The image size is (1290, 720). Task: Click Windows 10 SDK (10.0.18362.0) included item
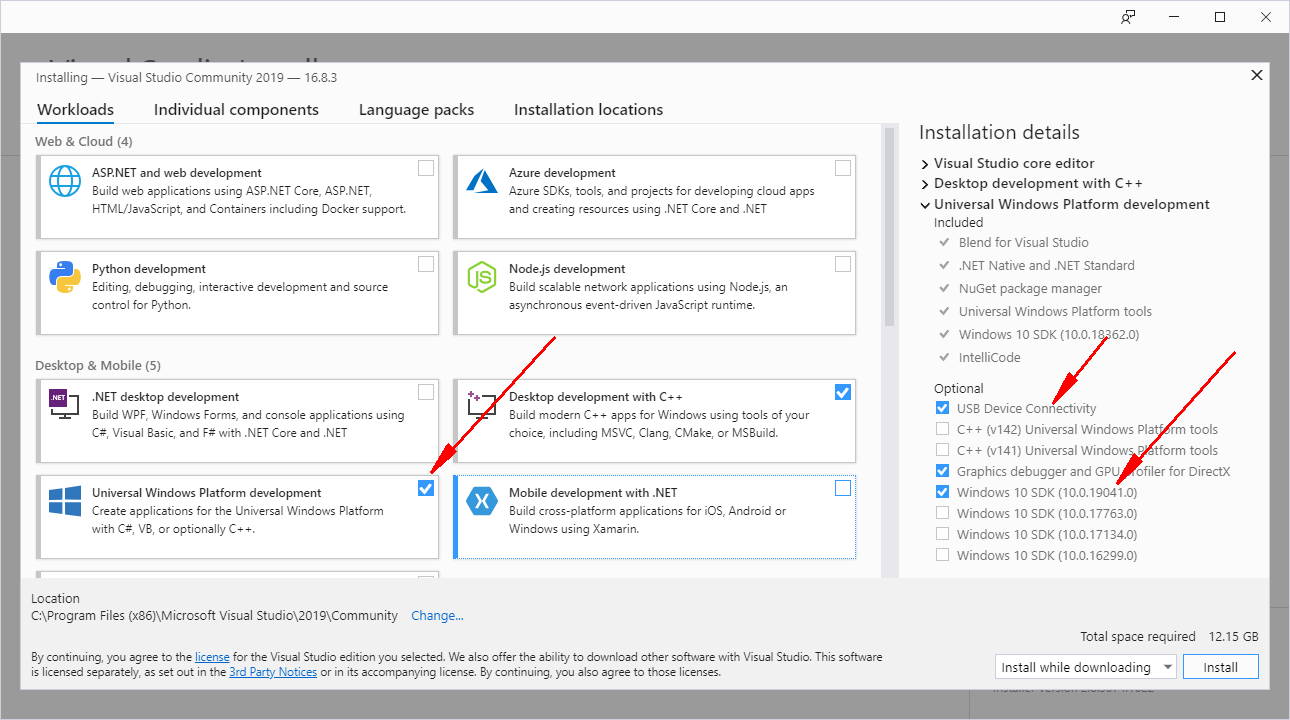point(1049,334)
